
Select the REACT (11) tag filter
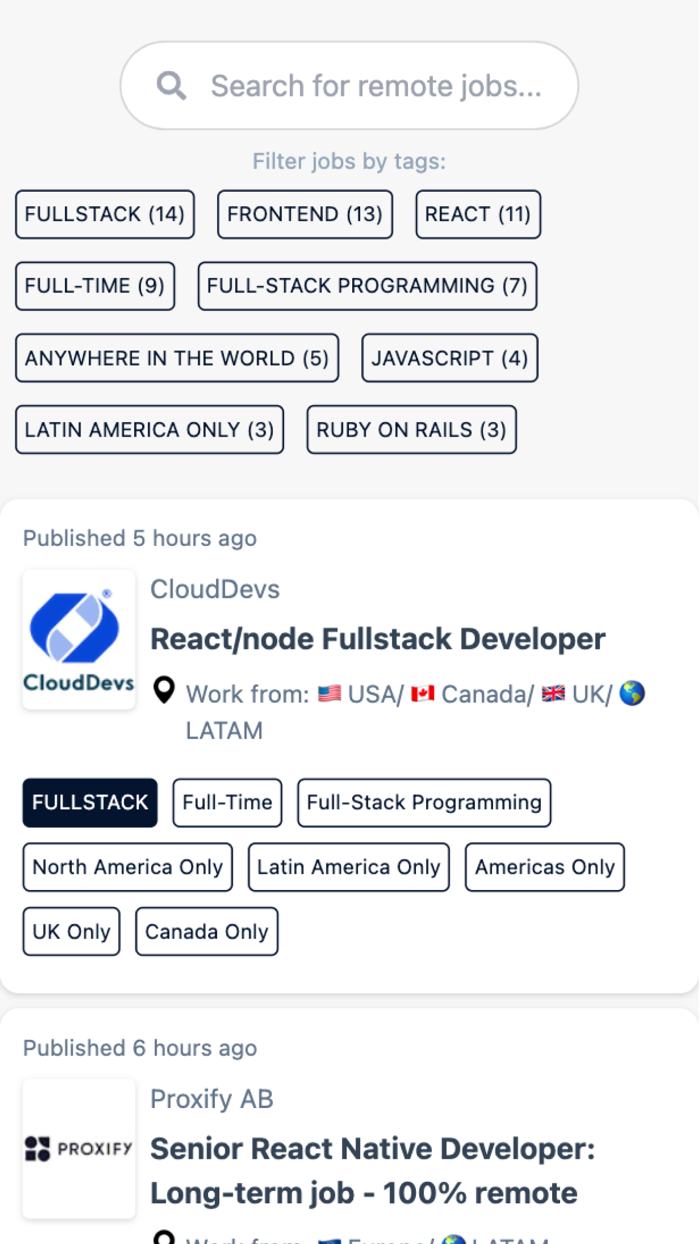pyautogui.click(x=477, y=214)
